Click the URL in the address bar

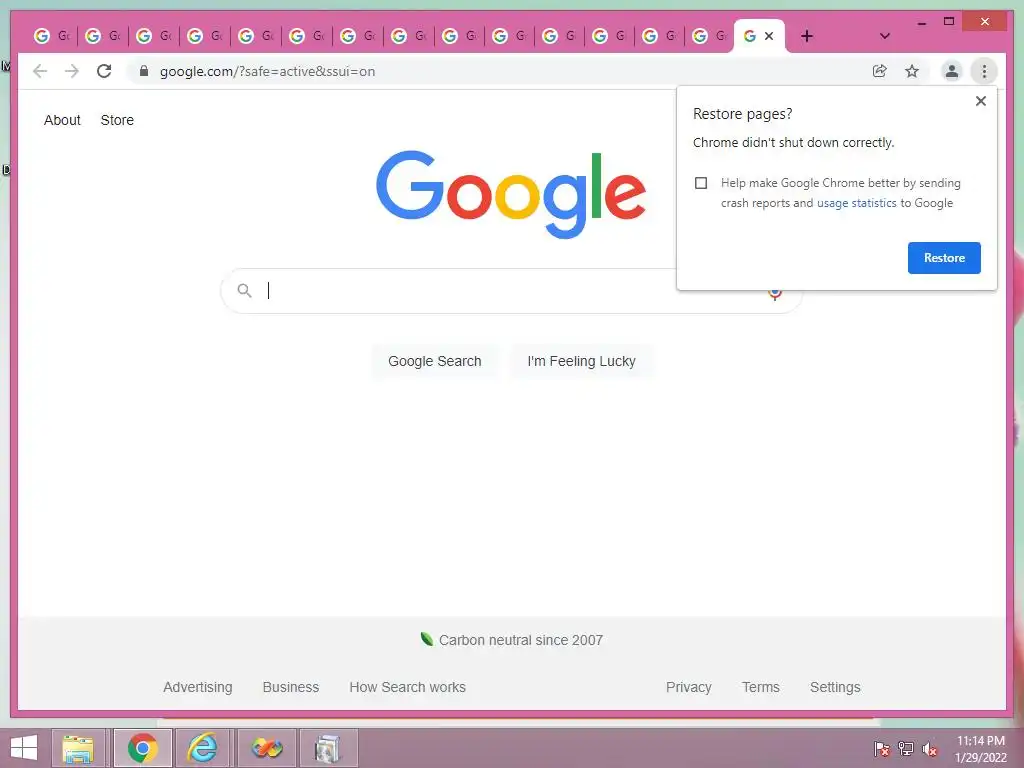click(x=268, y=71)
